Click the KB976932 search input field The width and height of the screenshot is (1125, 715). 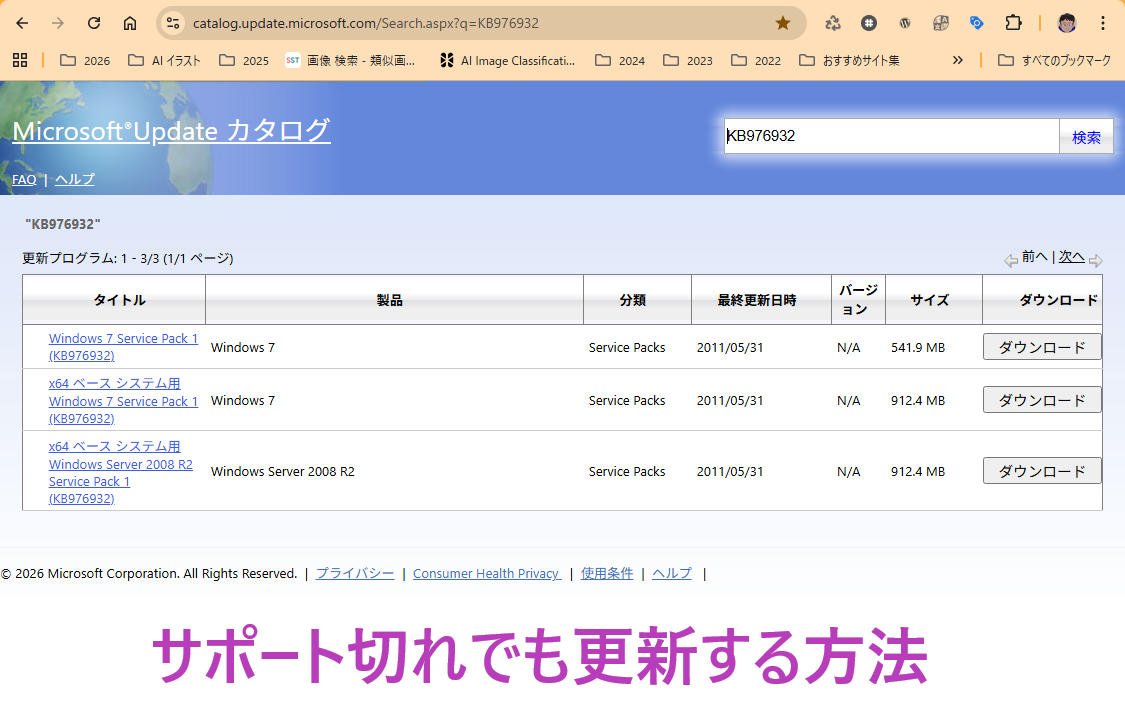pos(890,136)
